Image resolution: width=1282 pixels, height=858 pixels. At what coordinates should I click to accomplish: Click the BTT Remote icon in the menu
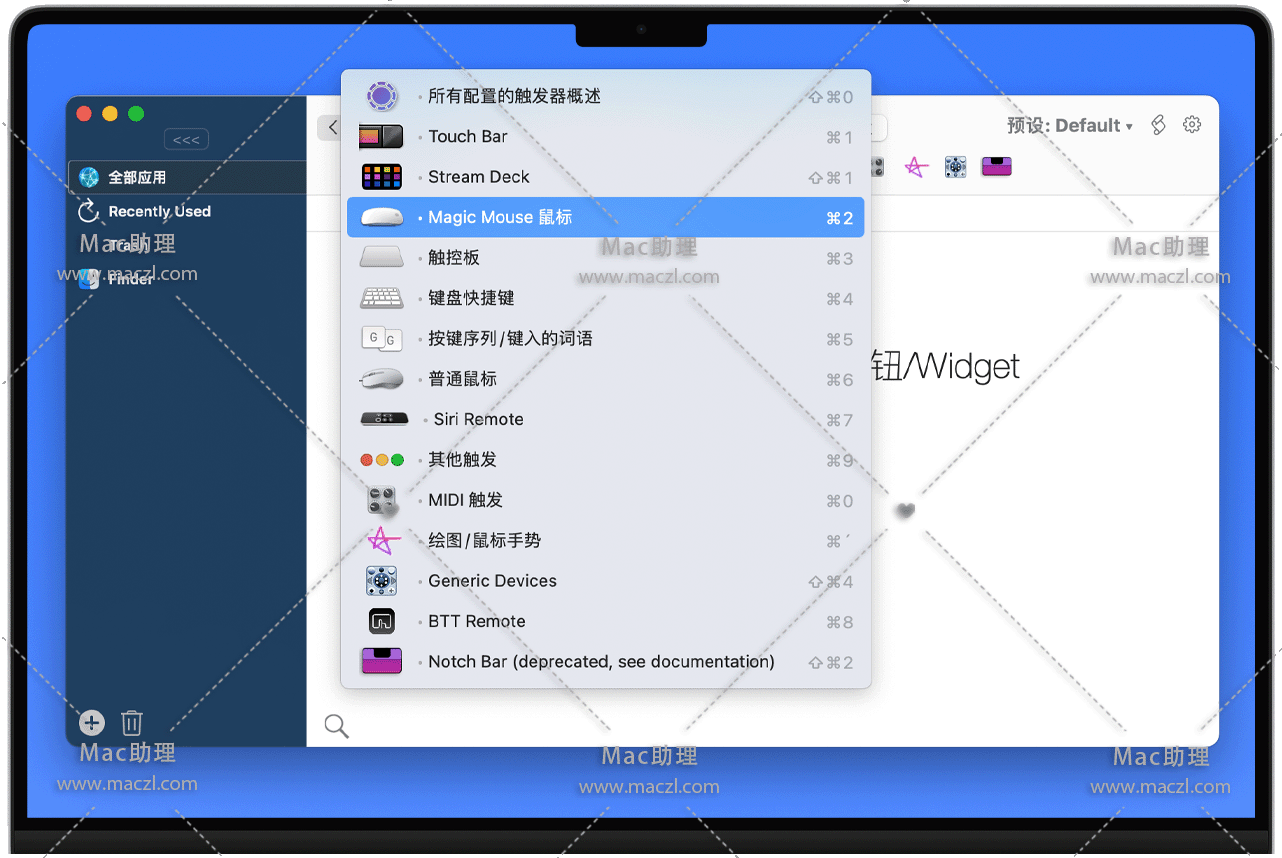[381, 621]
